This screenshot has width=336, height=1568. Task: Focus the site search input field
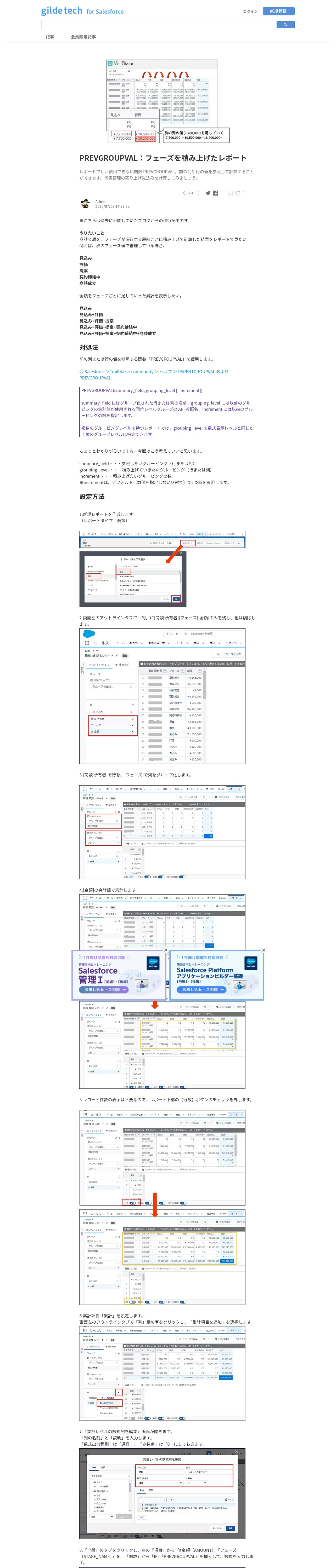pyautogui.click(x=157, y=25)
